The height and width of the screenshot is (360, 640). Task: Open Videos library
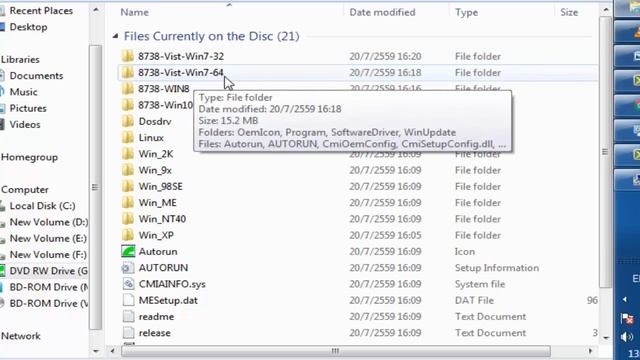coord(25,124)
